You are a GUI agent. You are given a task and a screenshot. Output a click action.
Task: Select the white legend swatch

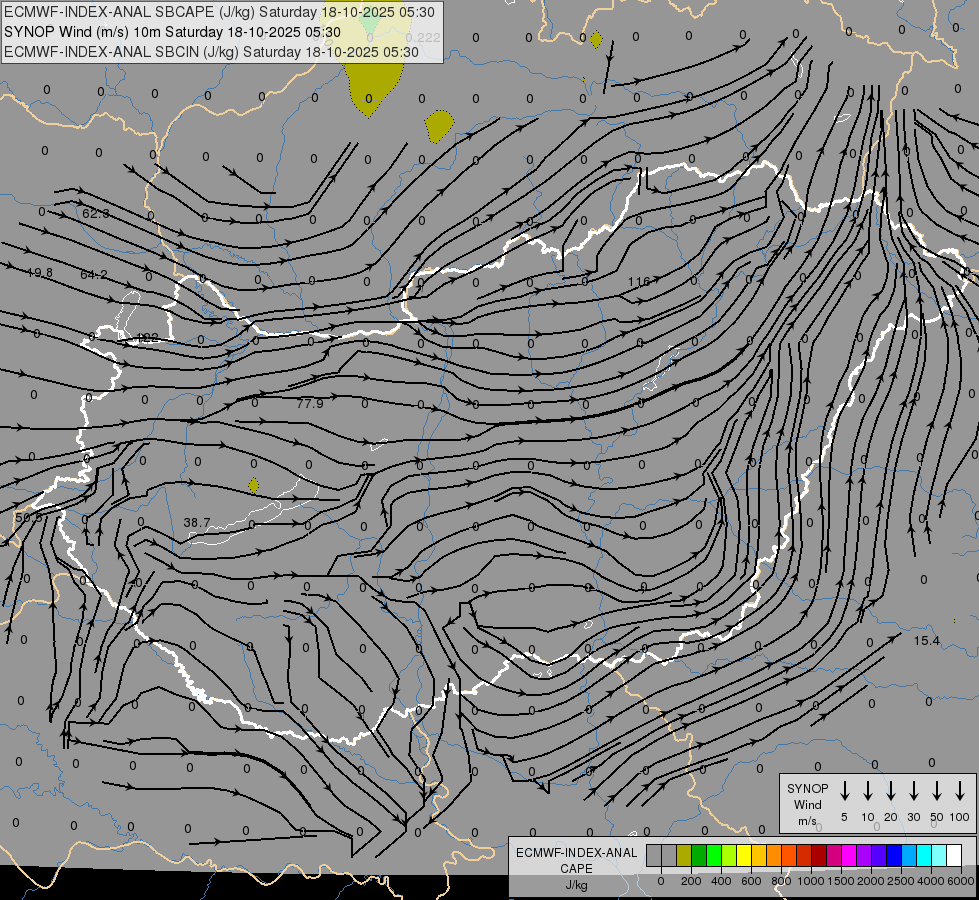953,856
